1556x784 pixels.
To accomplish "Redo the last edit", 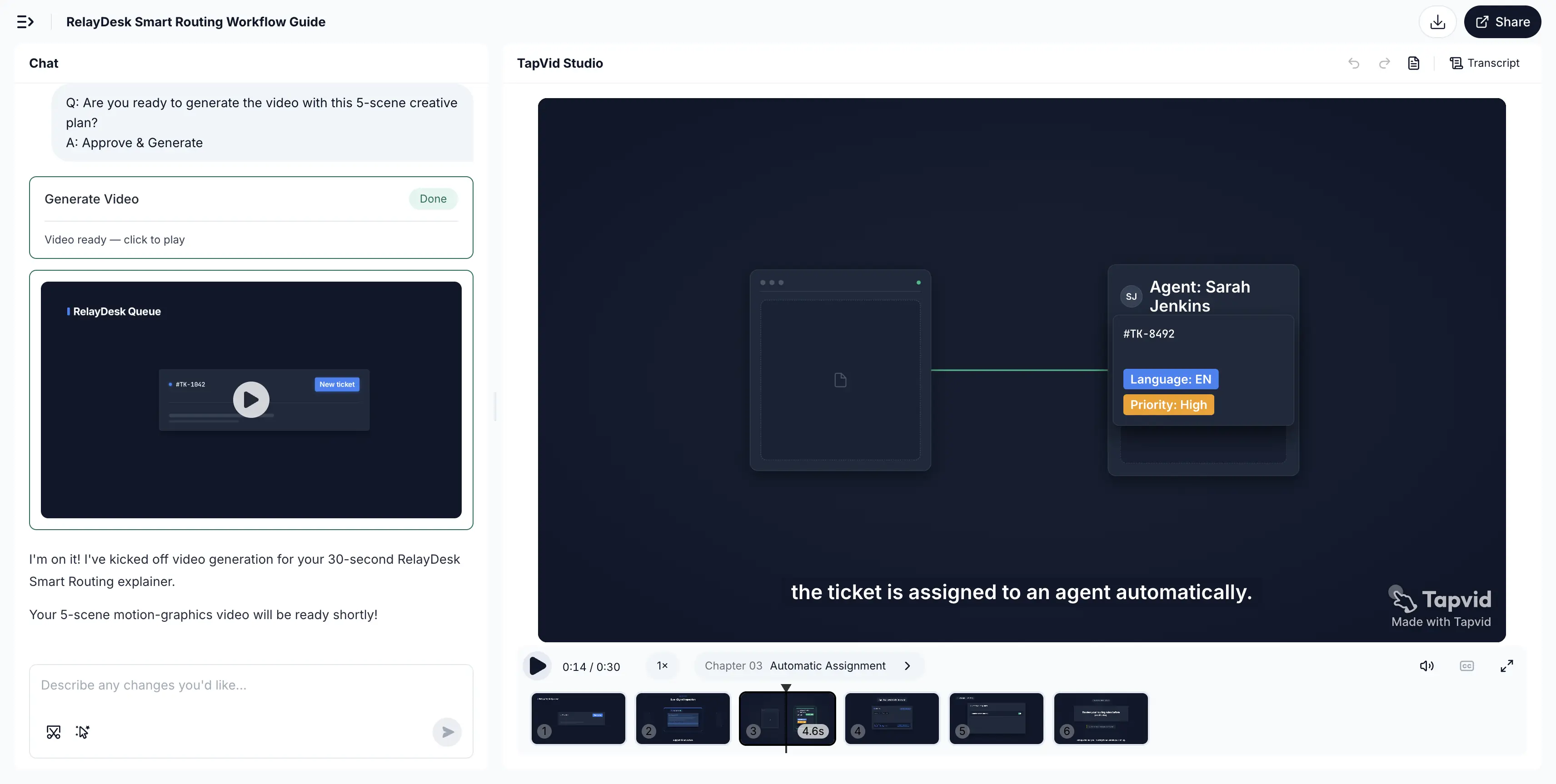I will (1385, 63).
